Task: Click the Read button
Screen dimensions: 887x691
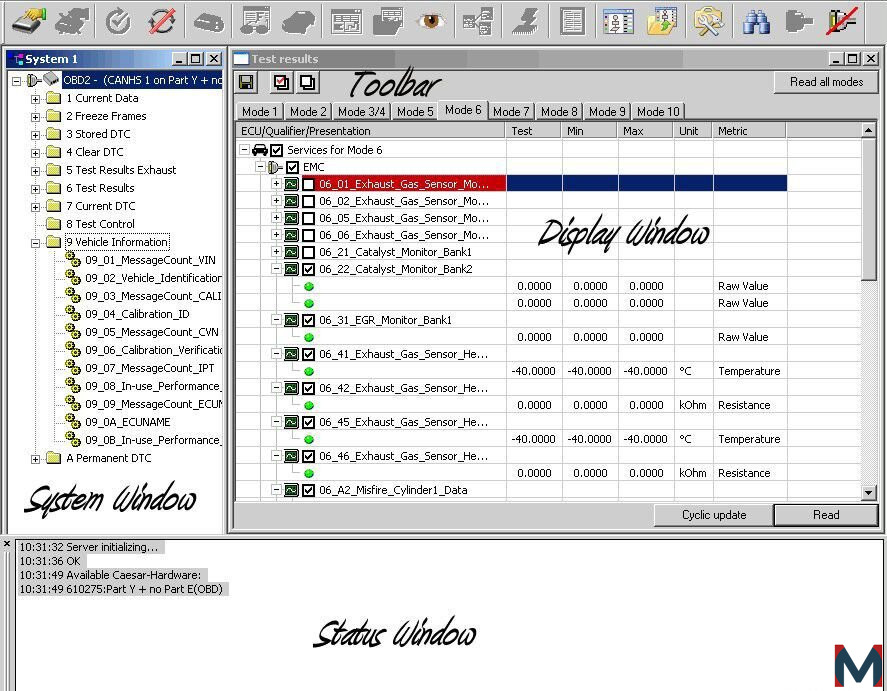Action: coord(826,515)
